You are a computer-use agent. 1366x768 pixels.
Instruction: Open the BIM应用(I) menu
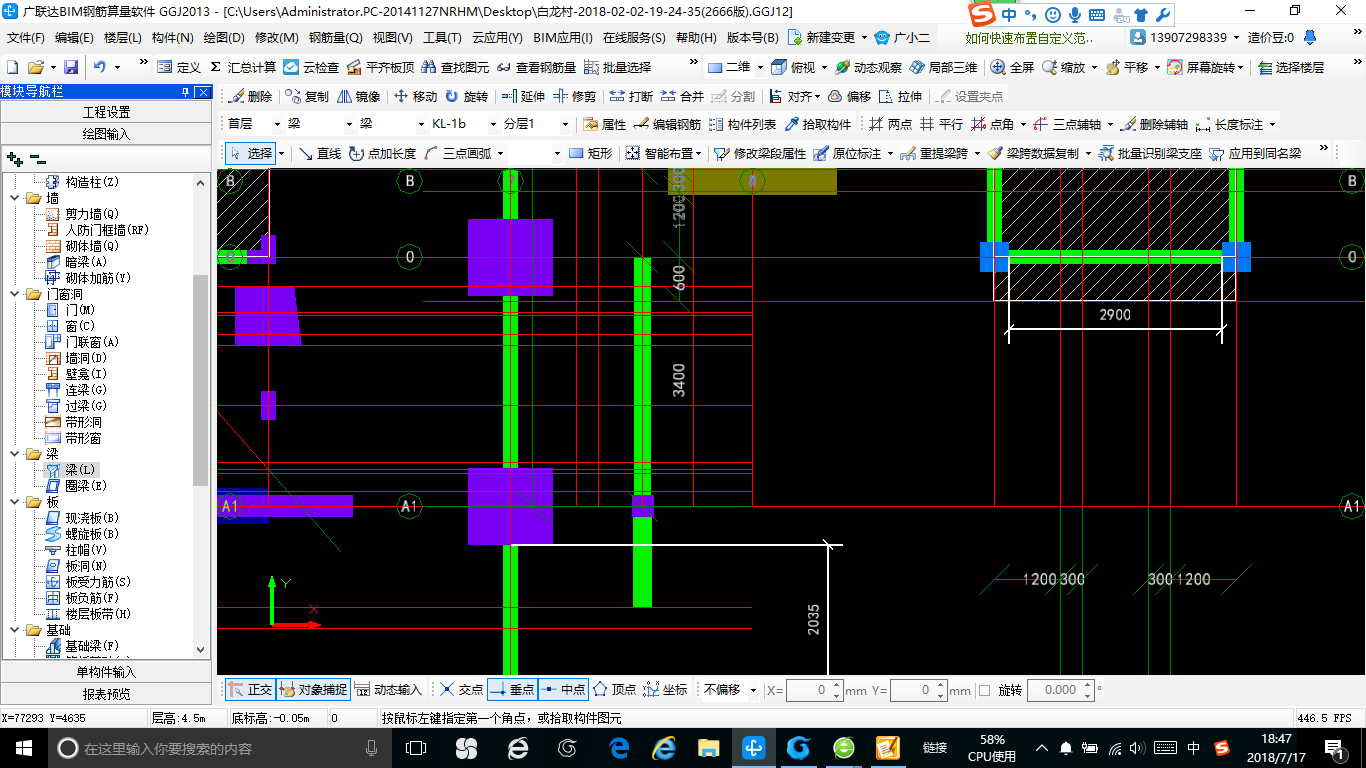563,38
